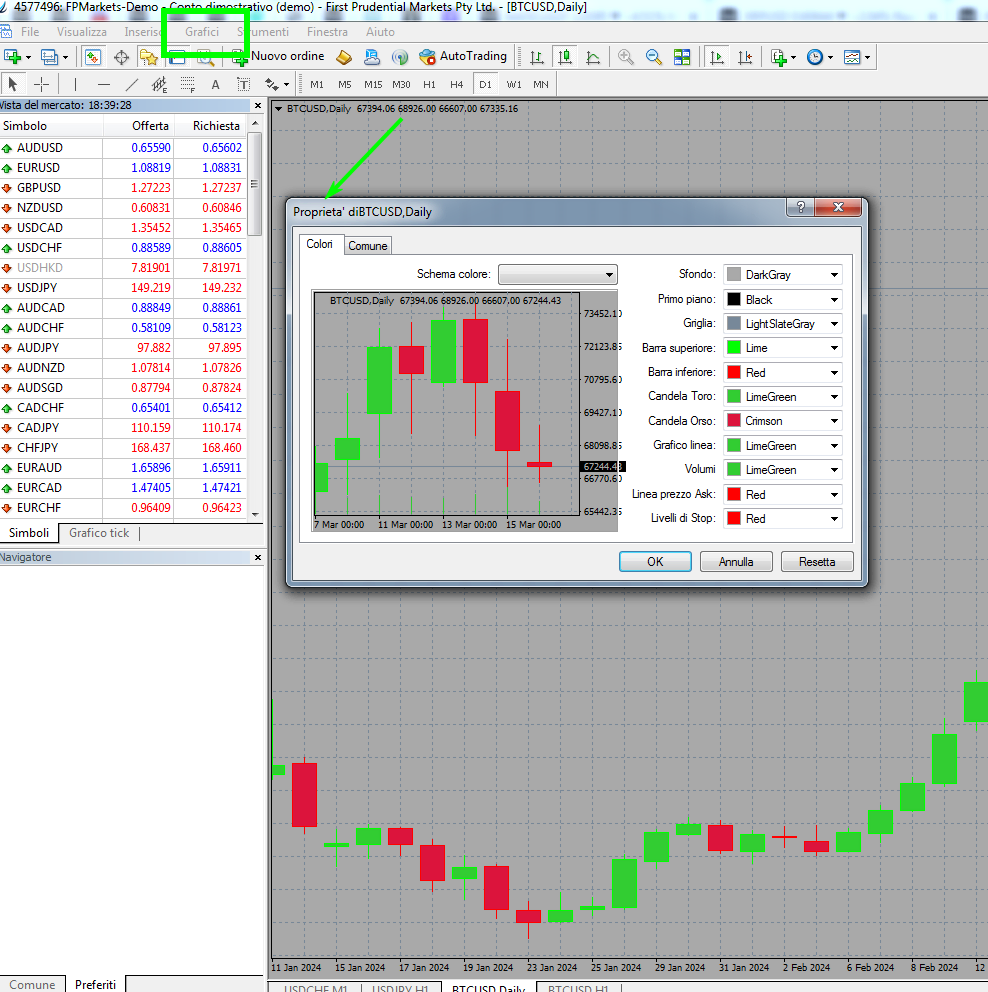The image size is (988, 992).
Task: Switch to M15 timeframe
Action: (x=373, y=84)
